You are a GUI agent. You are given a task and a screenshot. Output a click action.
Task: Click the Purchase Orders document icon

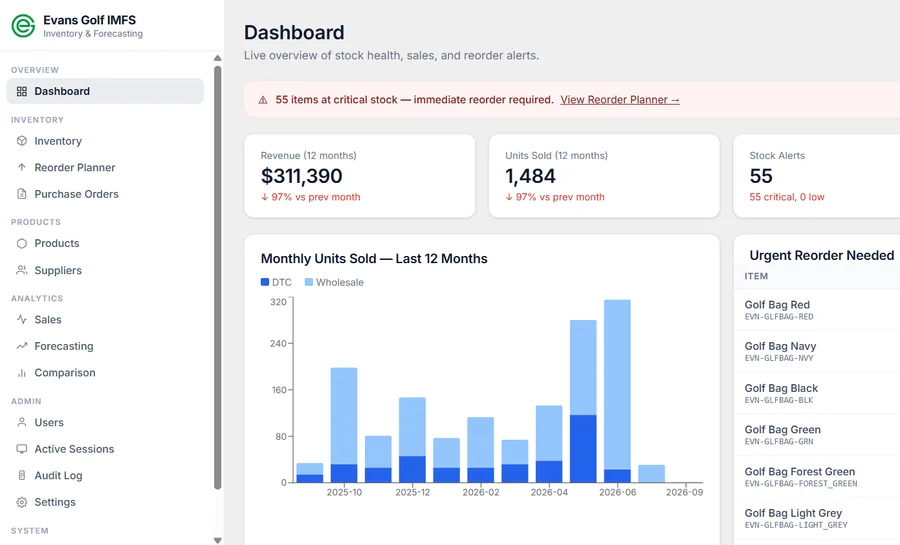(22, 194)
